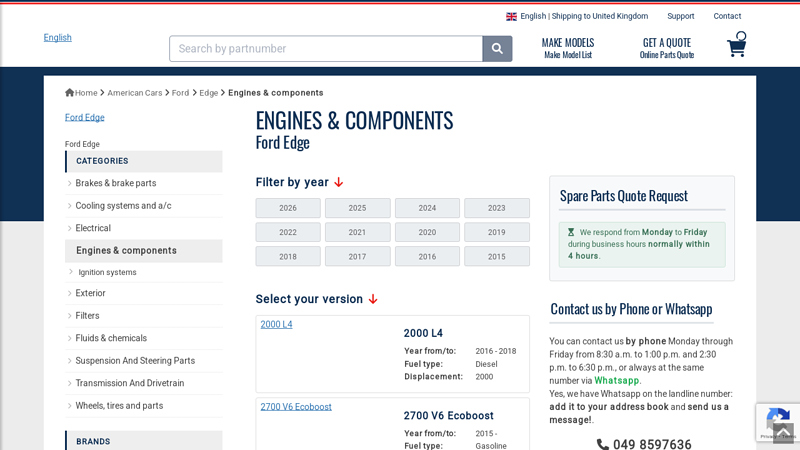The image size is (800, 450).
Task: Expand Electrical category
Action: [93, 228]
